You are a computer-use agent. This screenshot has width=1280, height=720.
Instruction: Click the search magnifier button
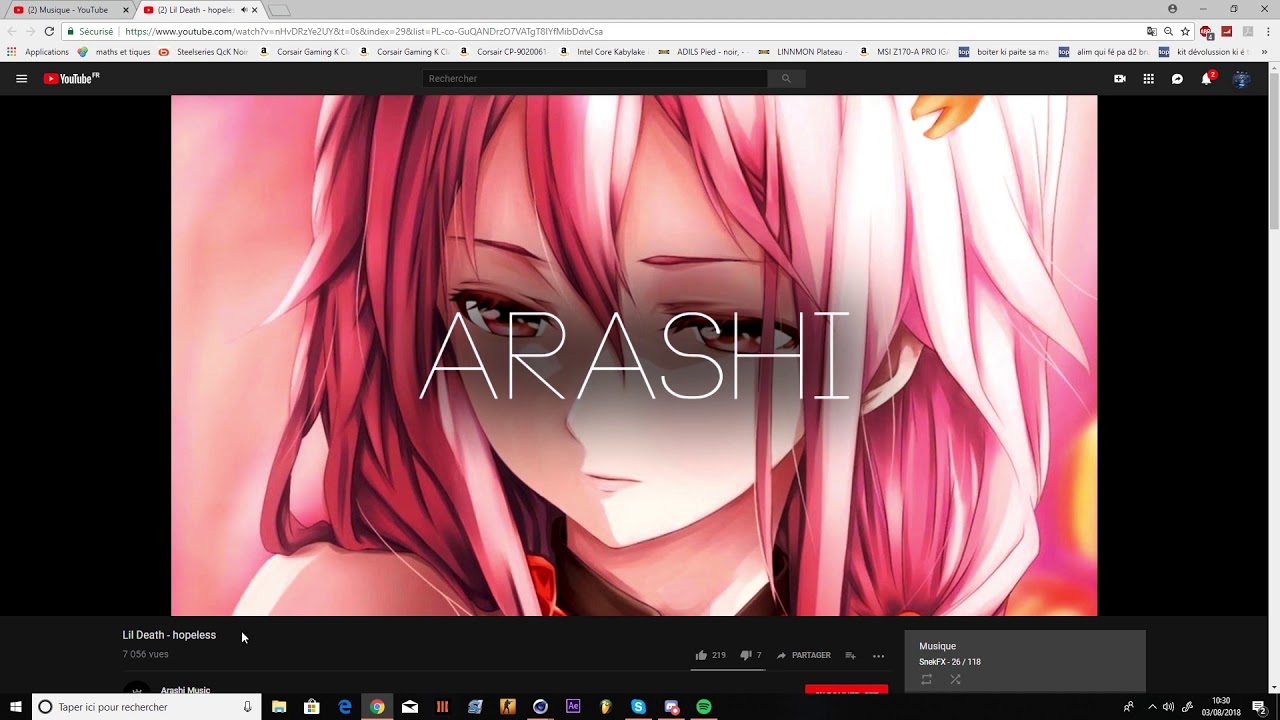(x=786, y=78)
